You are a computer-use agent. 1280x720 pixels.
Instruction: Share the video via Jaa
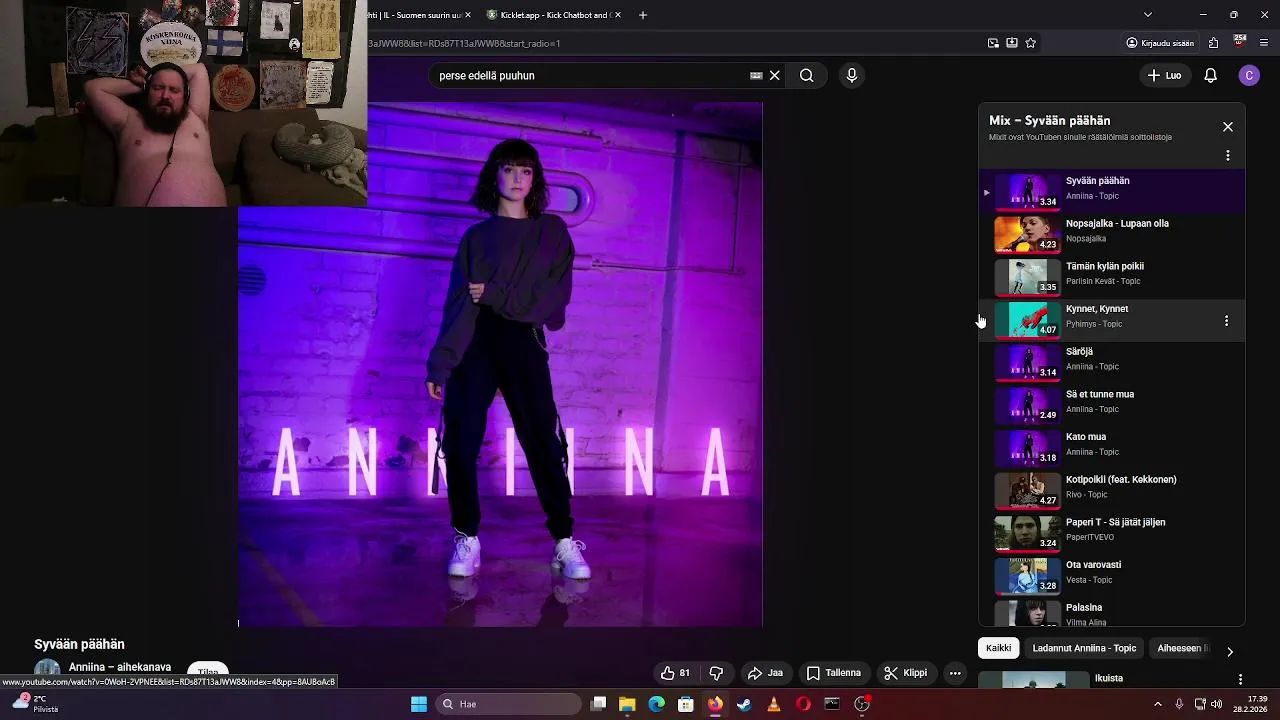click(765, 673)
